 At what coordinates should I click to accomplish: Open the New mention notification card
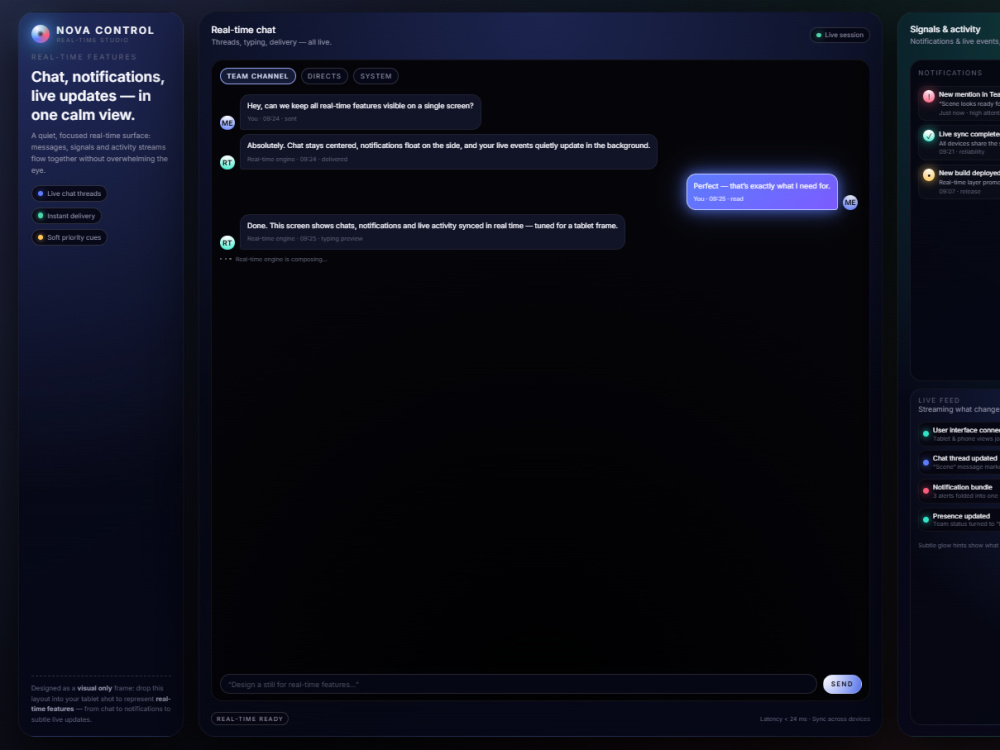pyautogui.click(x=959, y=103)
